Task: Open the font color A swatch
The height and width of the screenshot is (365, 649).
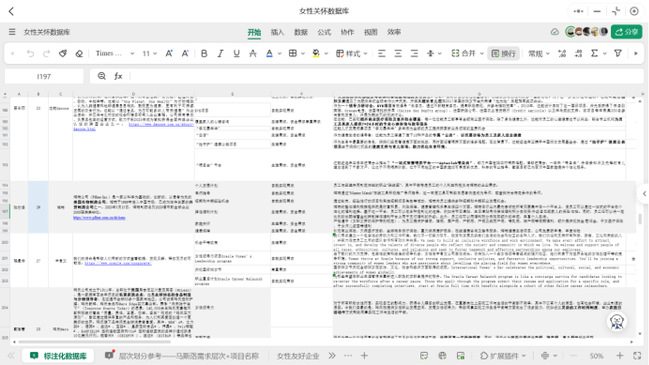Action: pyautogui.click(x=269, y=53)
